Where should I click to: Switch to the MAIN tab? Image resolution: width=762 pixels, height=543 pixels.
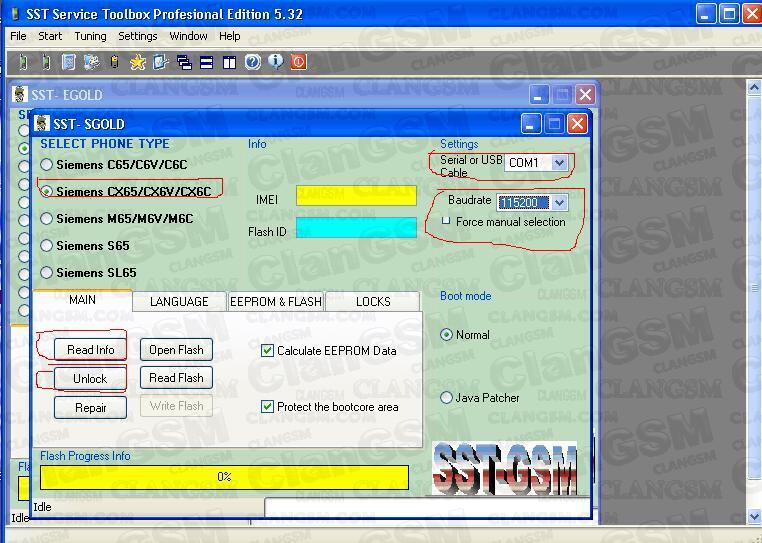(x=83, y=300)
